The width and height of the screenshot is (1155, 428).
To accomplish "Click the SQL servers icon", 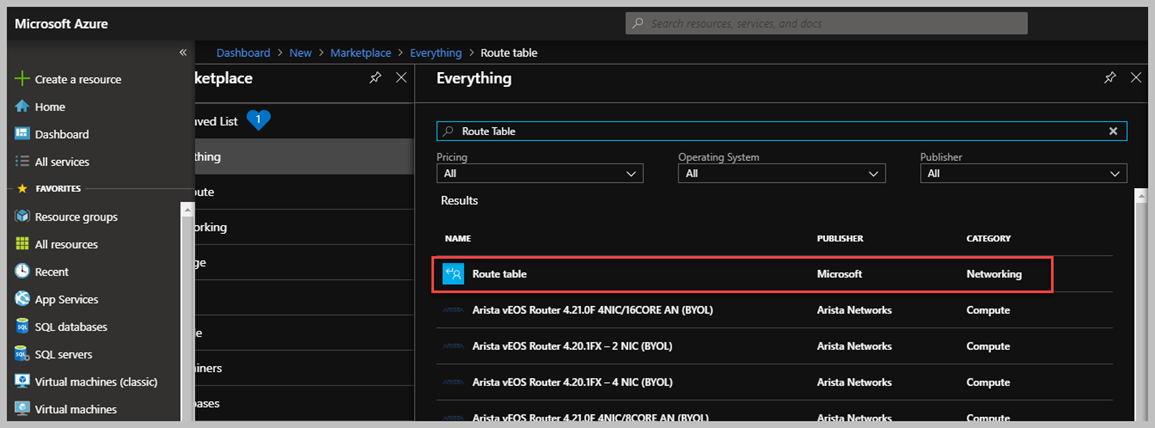I will pos(22,354).
